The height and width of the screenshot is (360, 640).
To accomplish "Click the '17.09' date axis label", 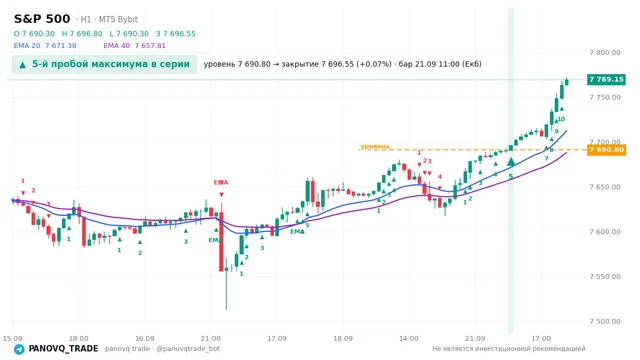I will 277,338.
